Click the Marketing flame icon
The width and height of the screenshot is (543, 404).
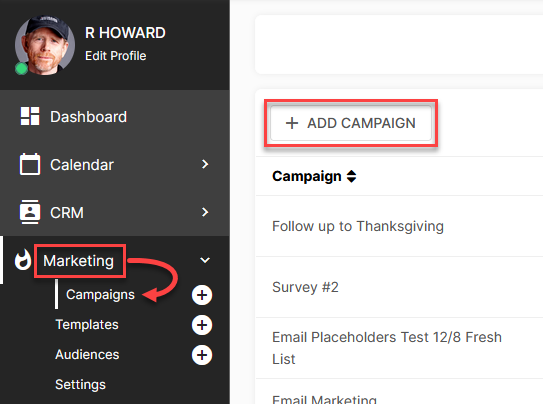(23, 260)
